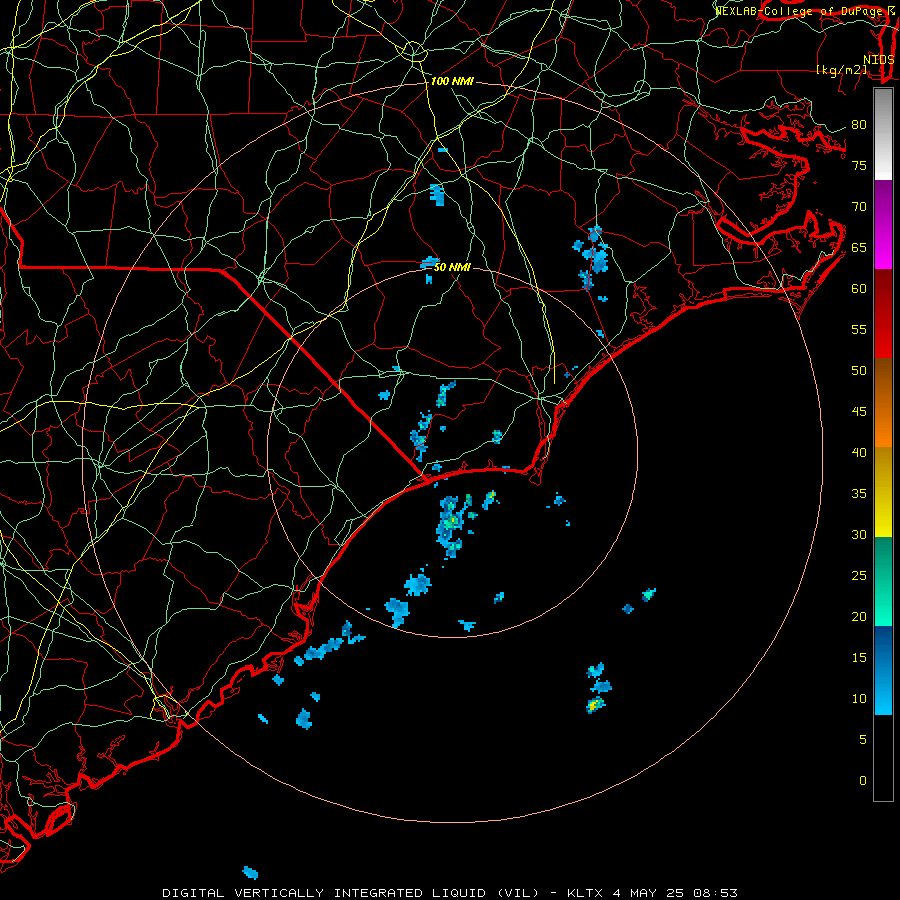Click the 60 value on the color scale

tap(859, 289)
